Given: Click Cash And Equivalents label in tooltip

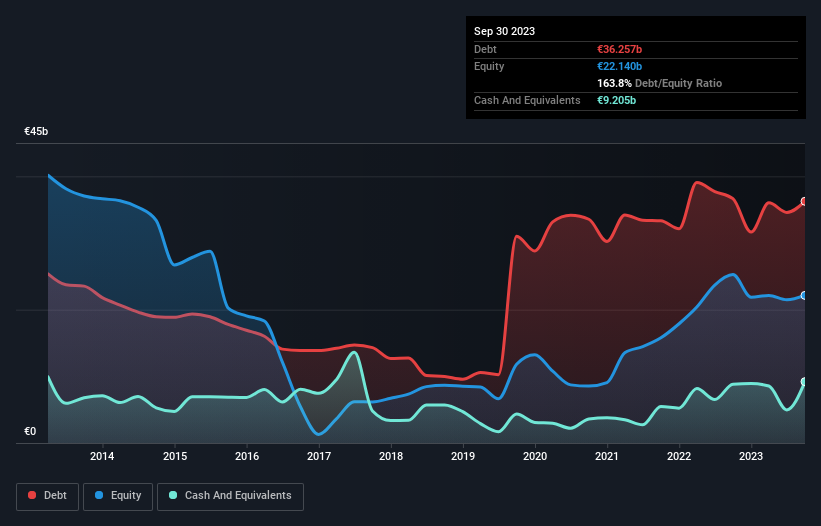Looking at the screenshot, I should (527, 100).
